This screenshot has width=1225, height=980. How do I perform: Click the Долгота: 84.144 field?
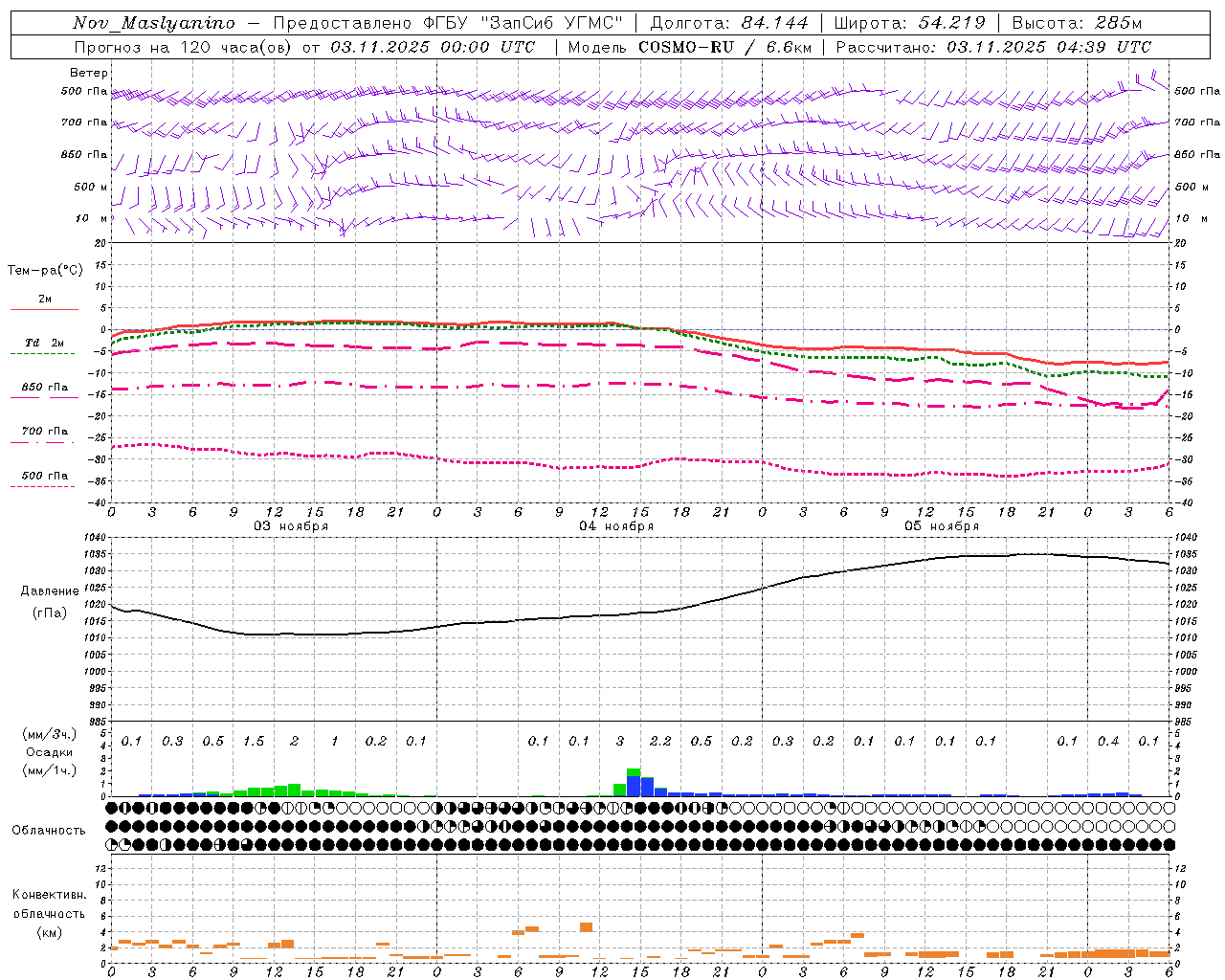pyautogui.click(x=729, y=23)
